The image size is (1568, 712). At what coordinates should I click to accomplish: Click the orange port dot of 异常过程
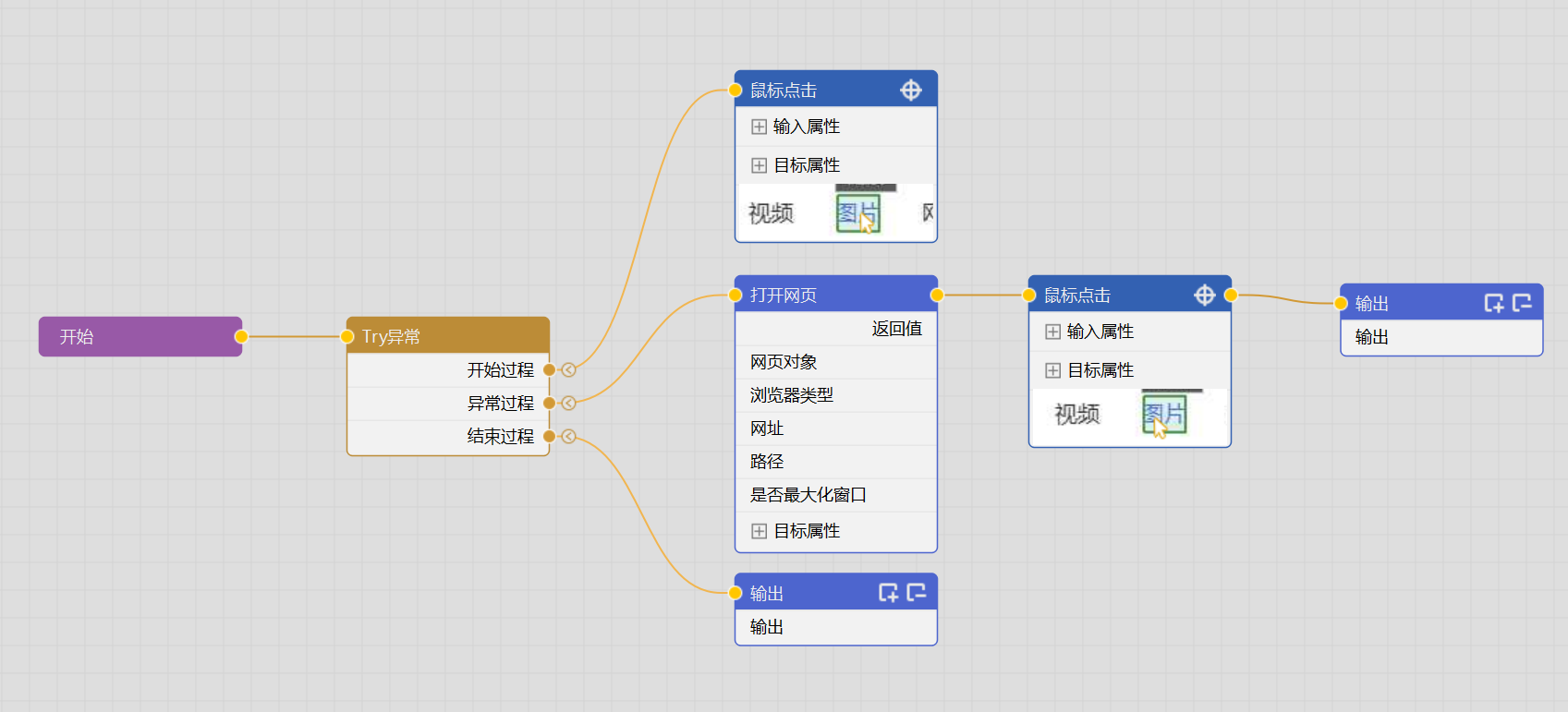point(550,404)
